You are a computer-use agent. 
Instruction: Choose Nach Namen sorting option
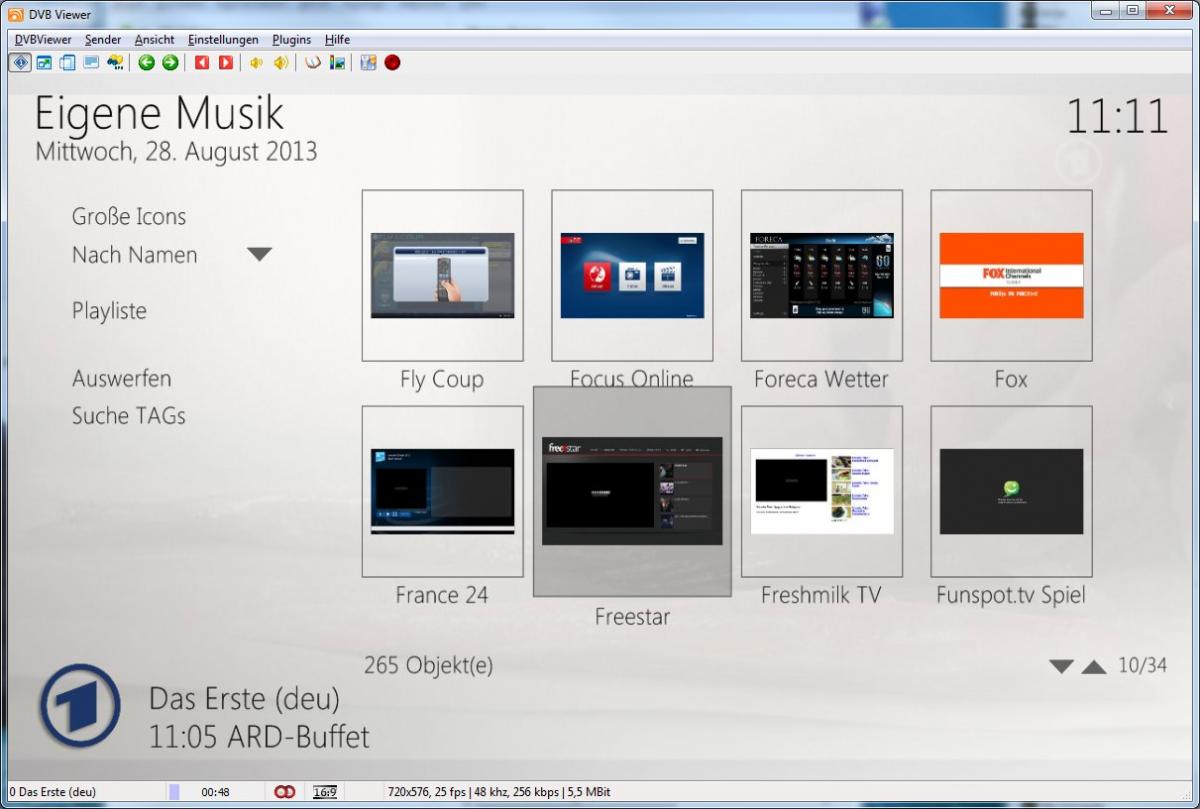click(x=134, y=255)
